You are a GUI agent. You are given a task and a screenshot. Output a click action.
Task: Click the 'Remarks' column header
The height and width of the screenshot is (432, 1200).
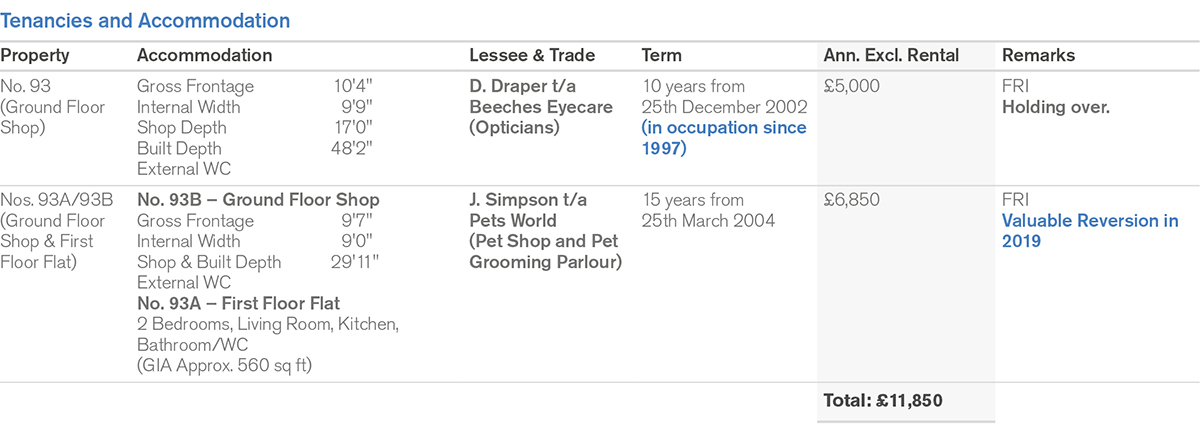tap(1038, 56)
